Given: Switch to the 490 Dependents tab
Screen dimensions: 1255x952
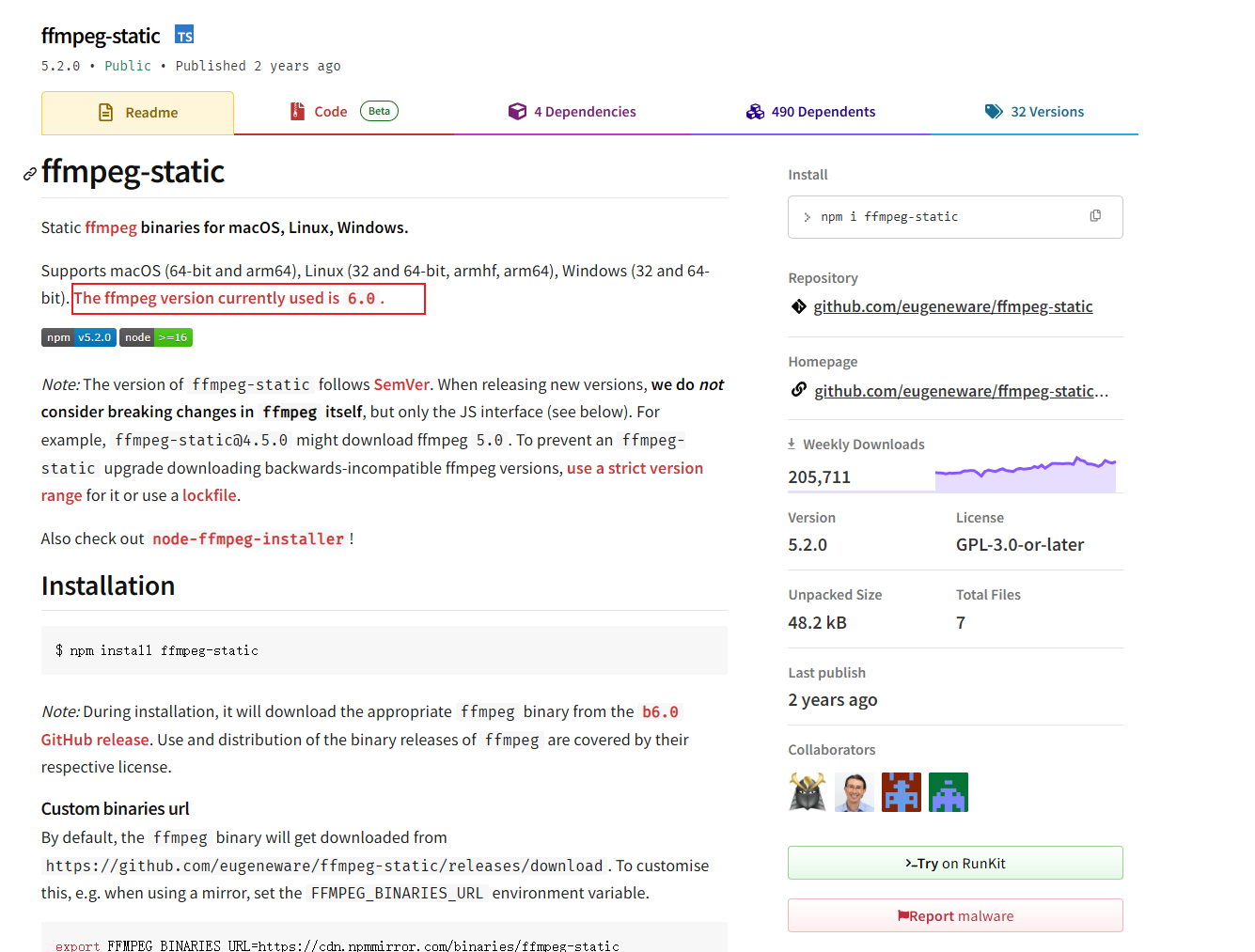Looking at the screenshot, I should [824, 111].
